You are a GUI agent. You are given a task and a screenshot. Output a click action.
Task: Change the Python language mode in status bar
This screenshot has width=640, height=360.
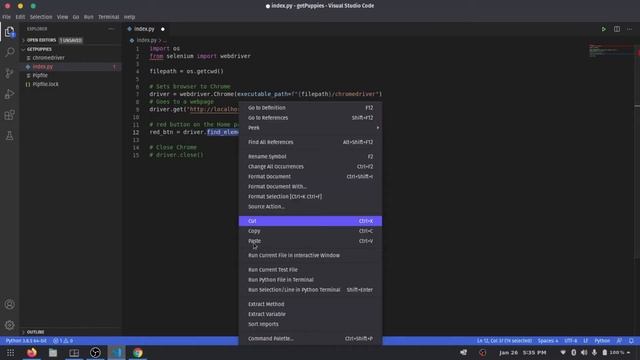click(602, 341)
